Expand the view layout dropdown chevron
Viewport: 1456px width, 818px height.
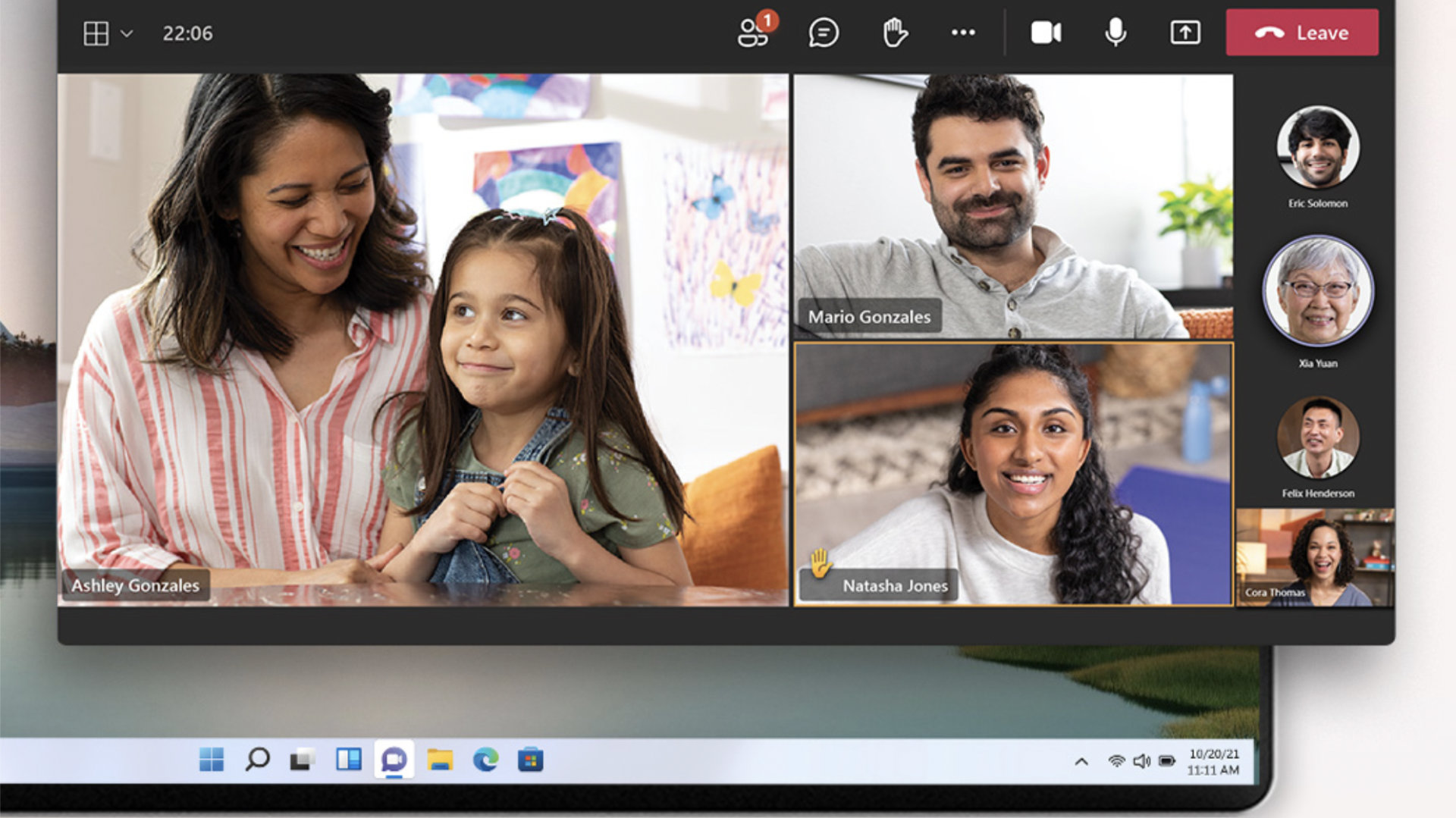(127, 33)
